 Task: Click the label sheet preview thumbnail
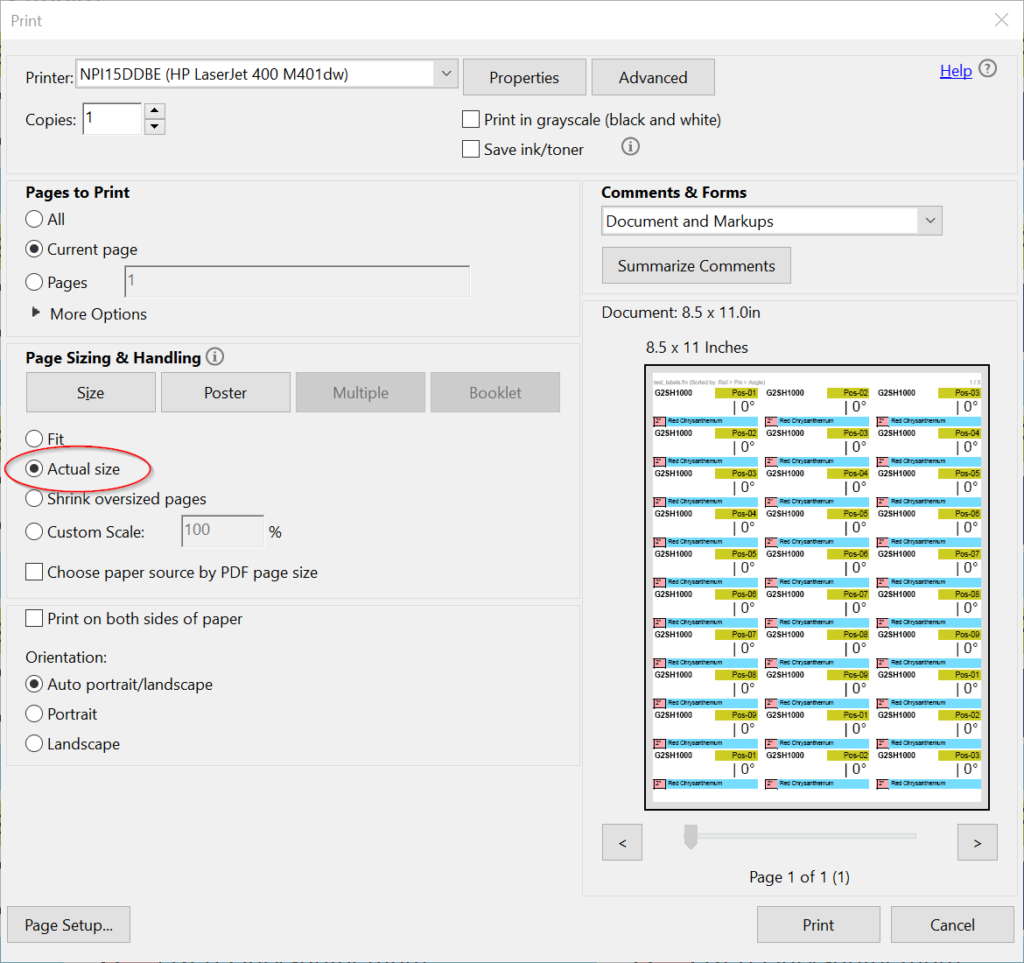[817, 587]
